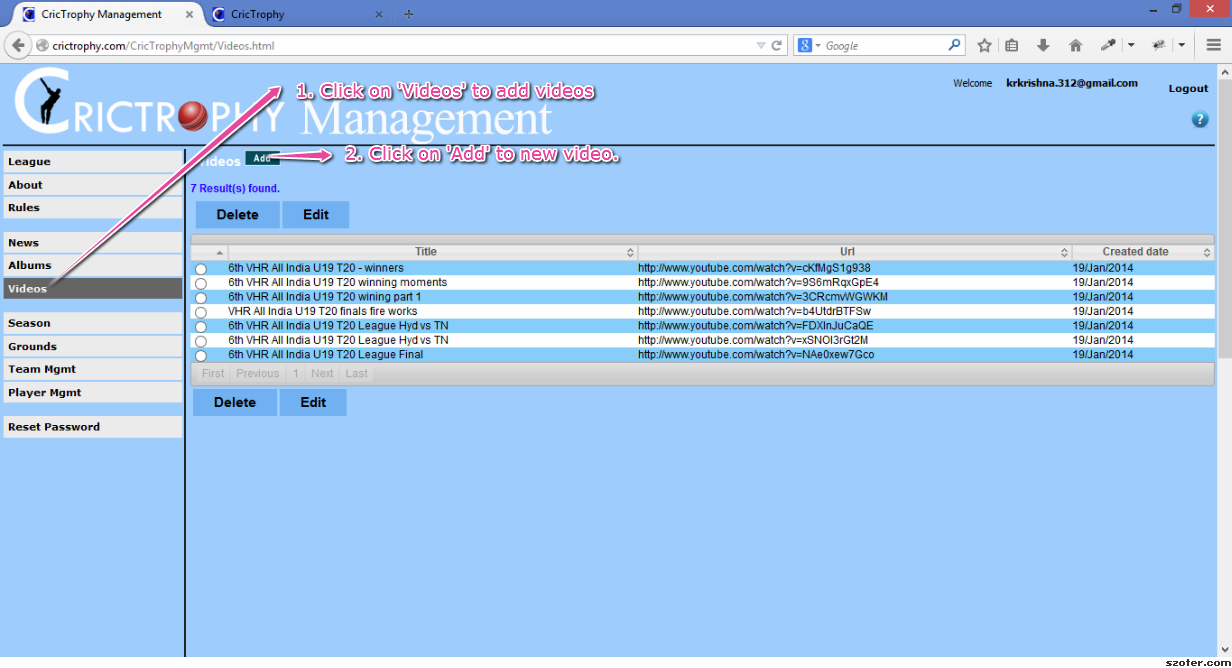Click the blue help question mark icon
Screen dimensions: 1232x668
click(1199, 120)
